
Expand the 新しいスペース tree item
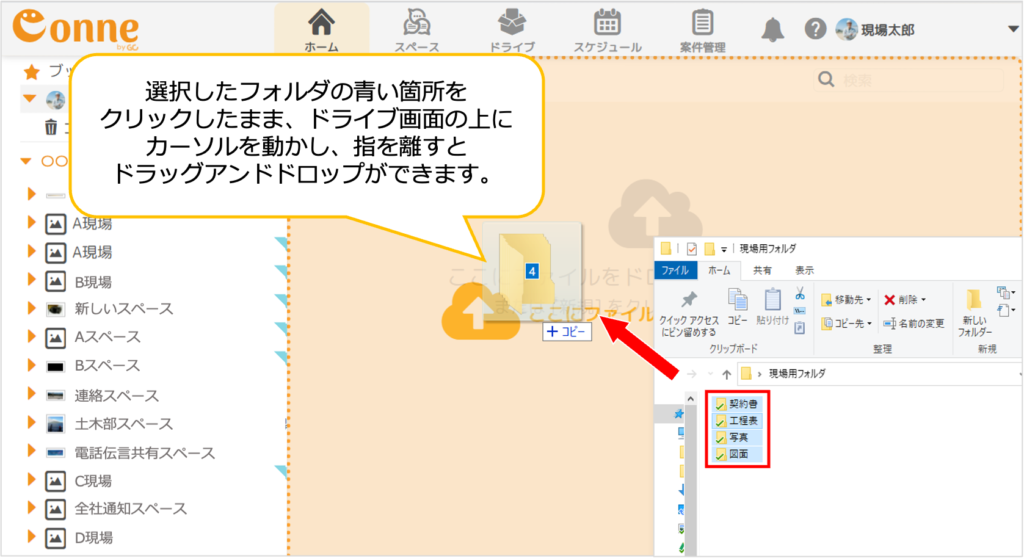[32, 309]
